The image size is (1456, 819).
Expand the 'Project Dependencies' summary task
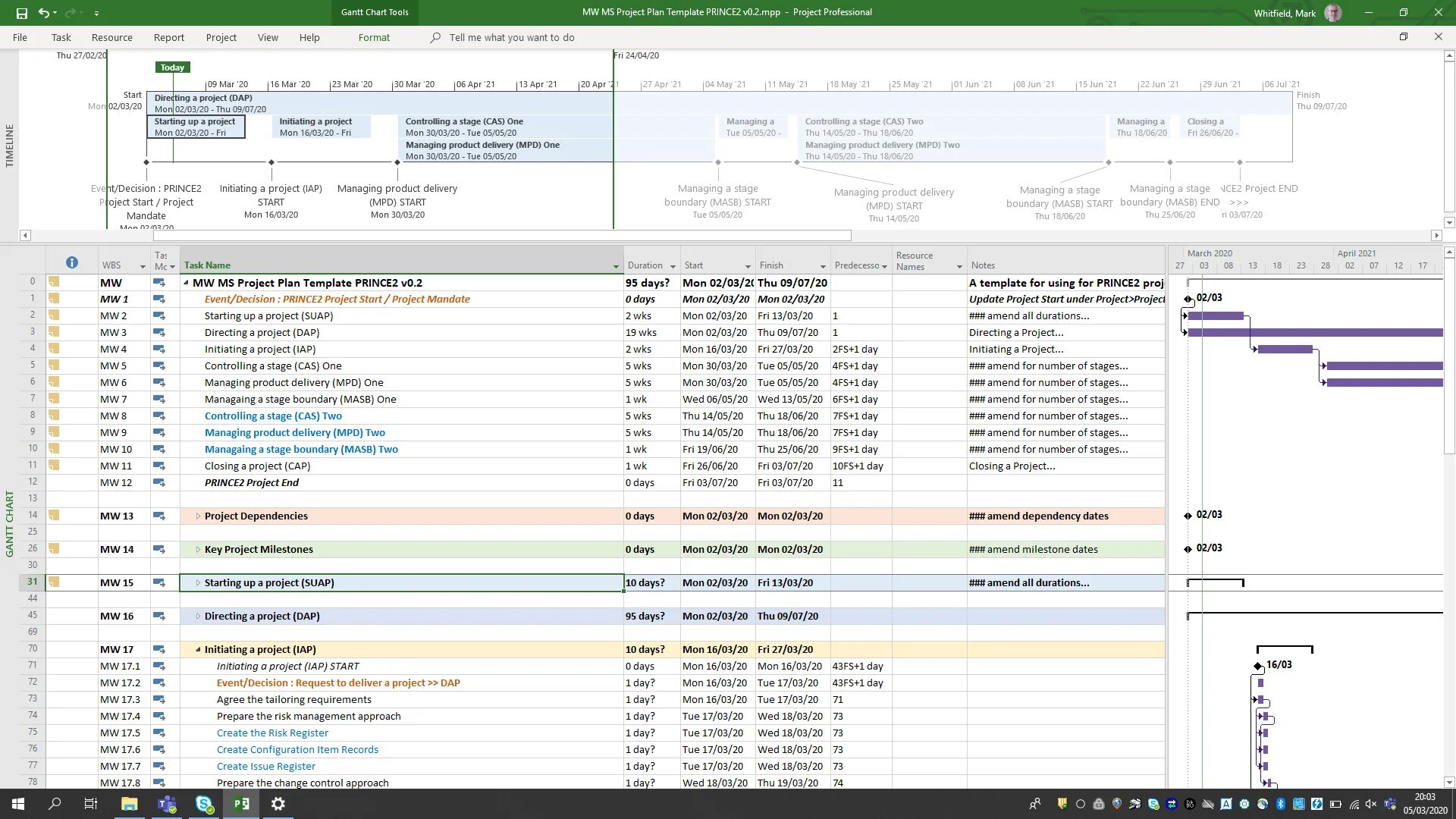point(198,516)
